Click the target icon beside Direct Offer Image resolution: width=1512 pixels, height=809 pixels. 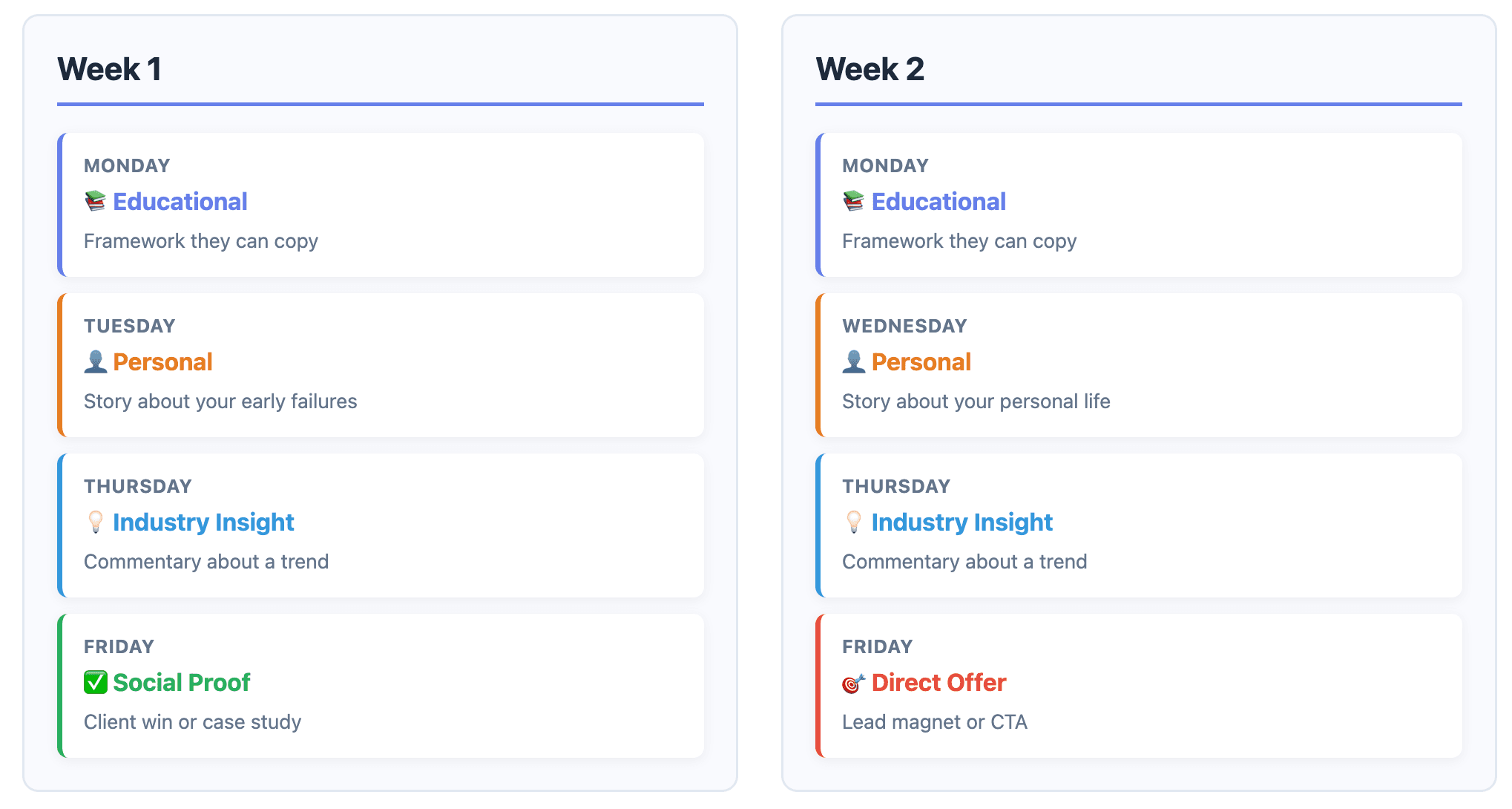point(854,683)
